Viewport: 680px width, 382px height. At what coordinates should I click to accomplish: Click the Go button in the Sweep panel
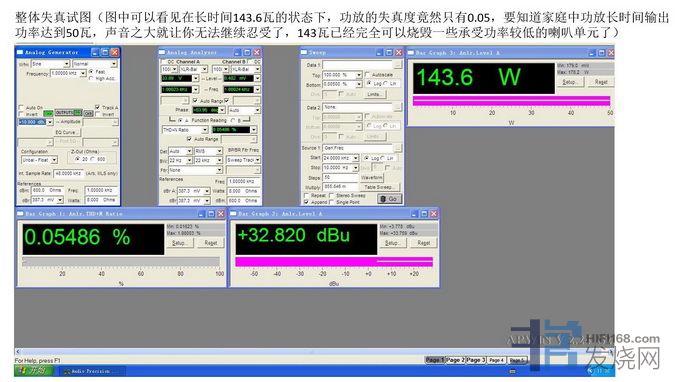pyautogui.click(x=389, y=199)
